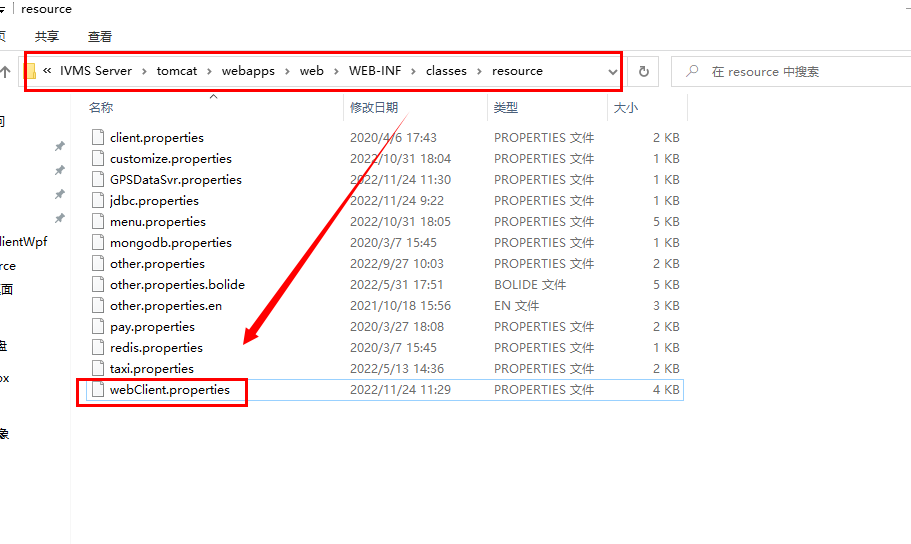Open the 查看 ribbon tab
Image resolution: width=911 pixels, height=544 pixels.
pyautogui.click(x=99, y=37)
